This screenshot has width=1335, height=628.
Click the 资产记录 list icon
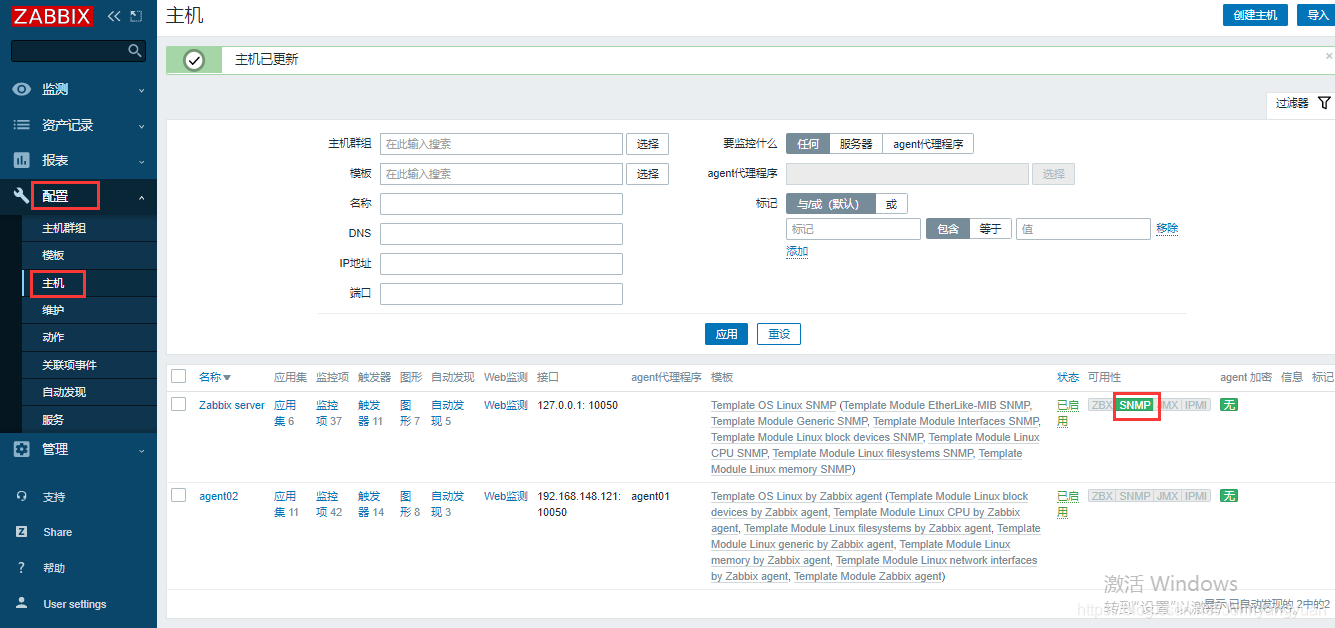pos(21,125)
